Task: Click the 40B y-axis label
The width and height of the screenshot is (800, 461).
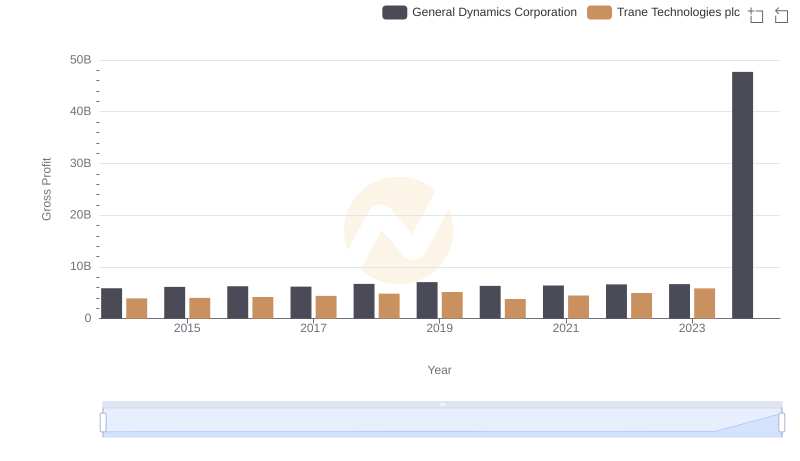Action: coord(81,111)
